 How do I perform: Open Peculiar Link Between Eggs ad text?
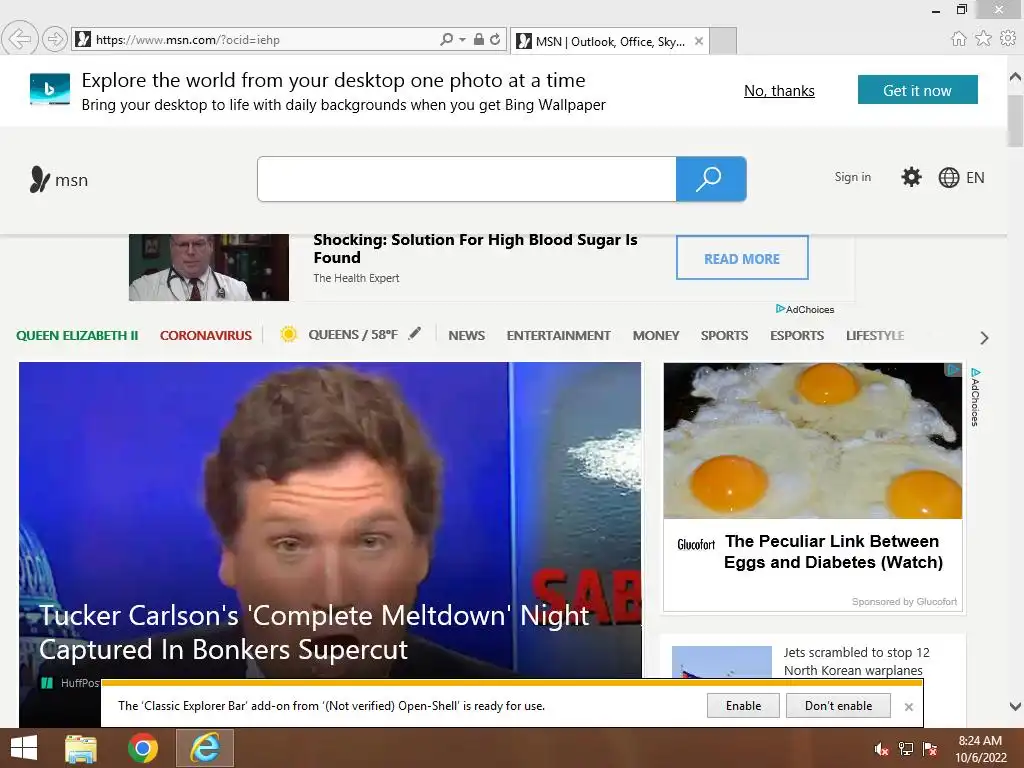pos(833,552)
